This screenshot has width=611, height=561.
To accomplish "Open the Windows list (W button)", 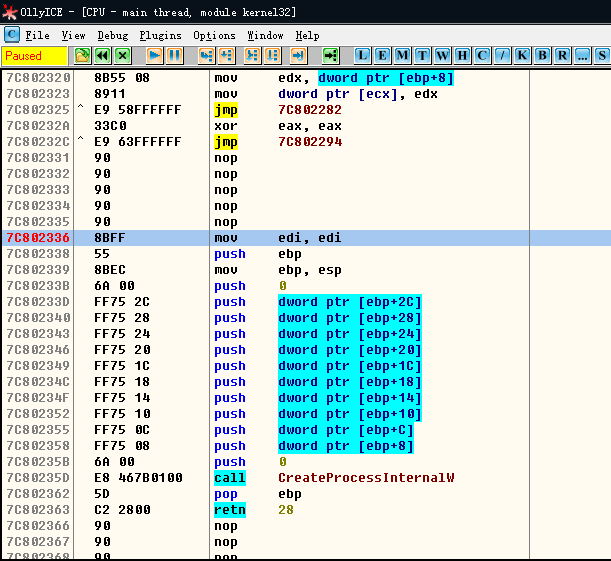I will (443, 55).
